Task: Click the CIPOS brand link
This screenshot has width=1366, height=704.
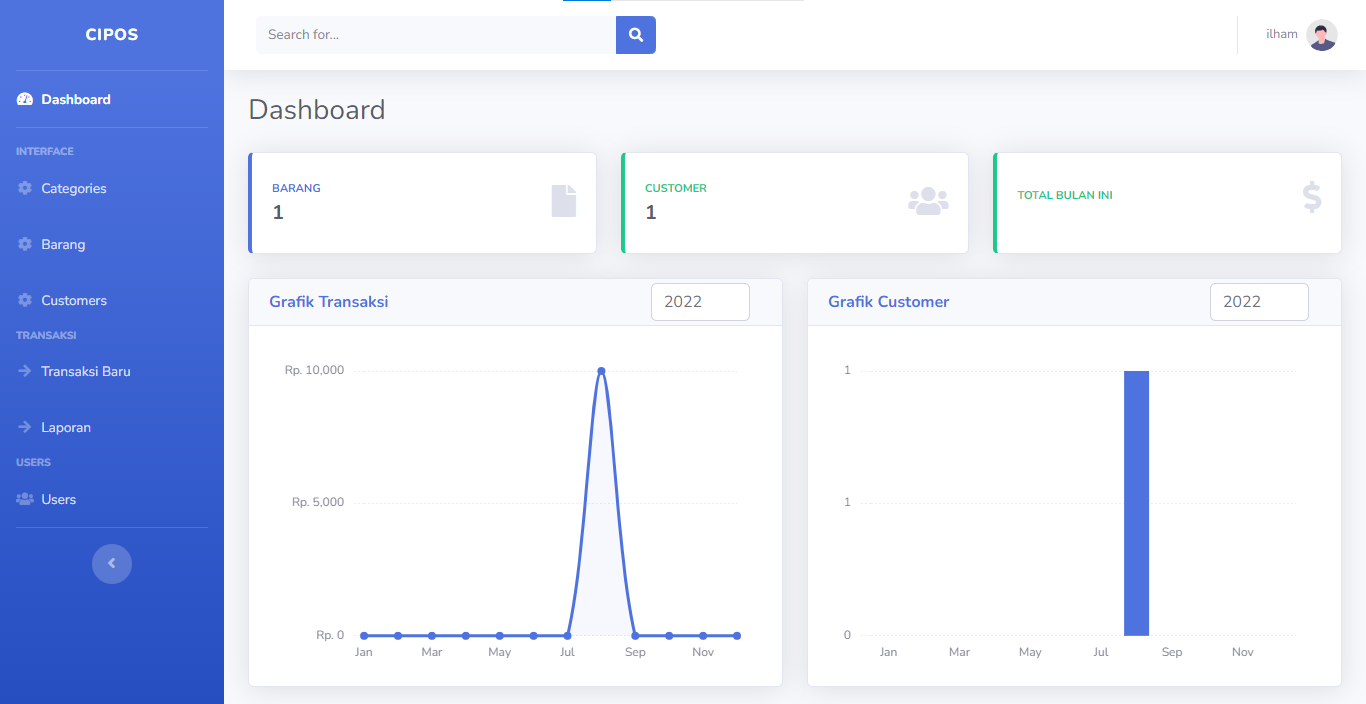Action: (112, 35)
